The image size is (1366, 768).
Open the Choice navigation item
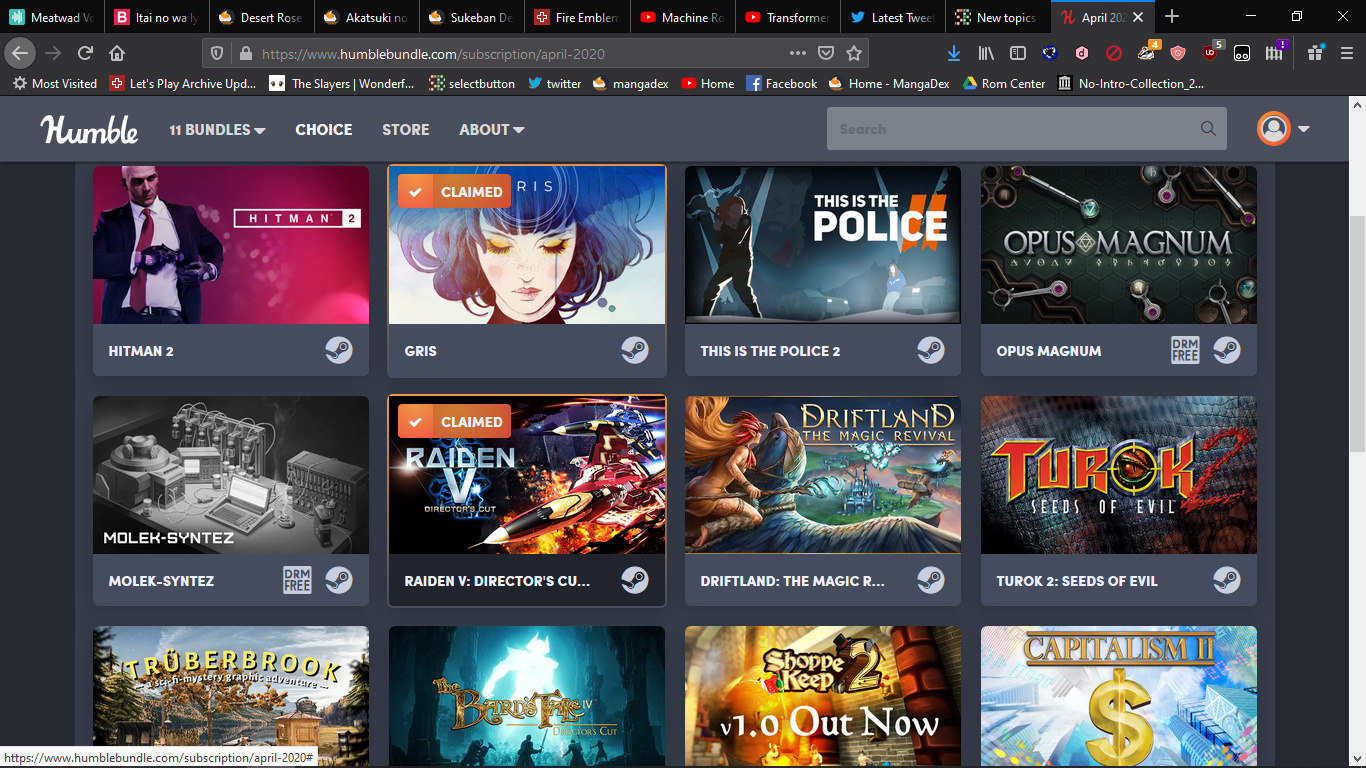323,130
